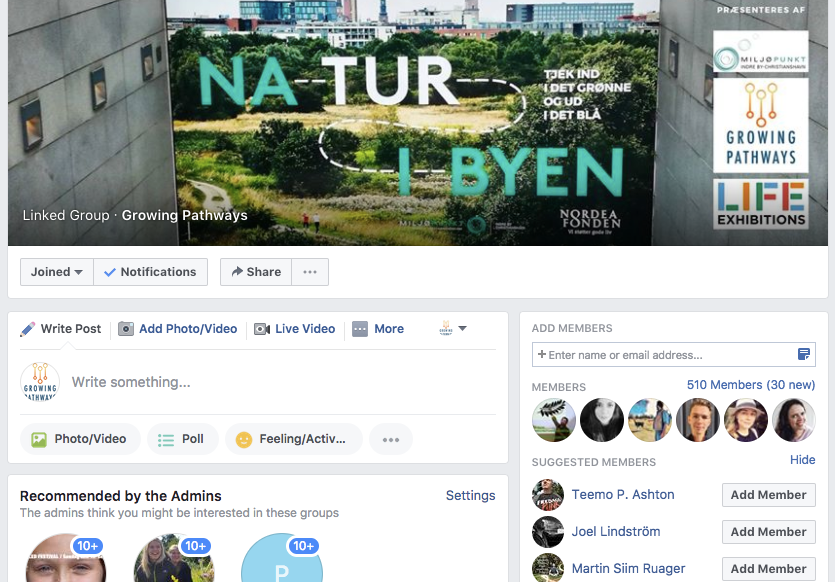Open the More composer options

[389, 329]
